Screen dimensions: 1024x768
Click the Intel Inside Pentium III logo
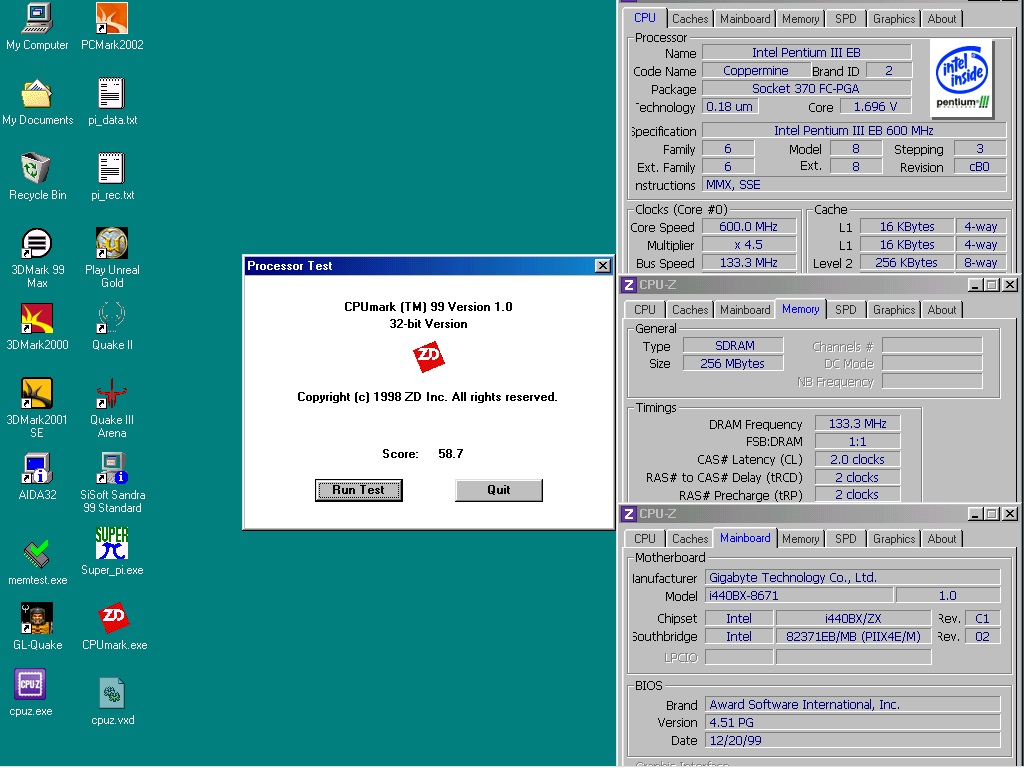point(962,78)
